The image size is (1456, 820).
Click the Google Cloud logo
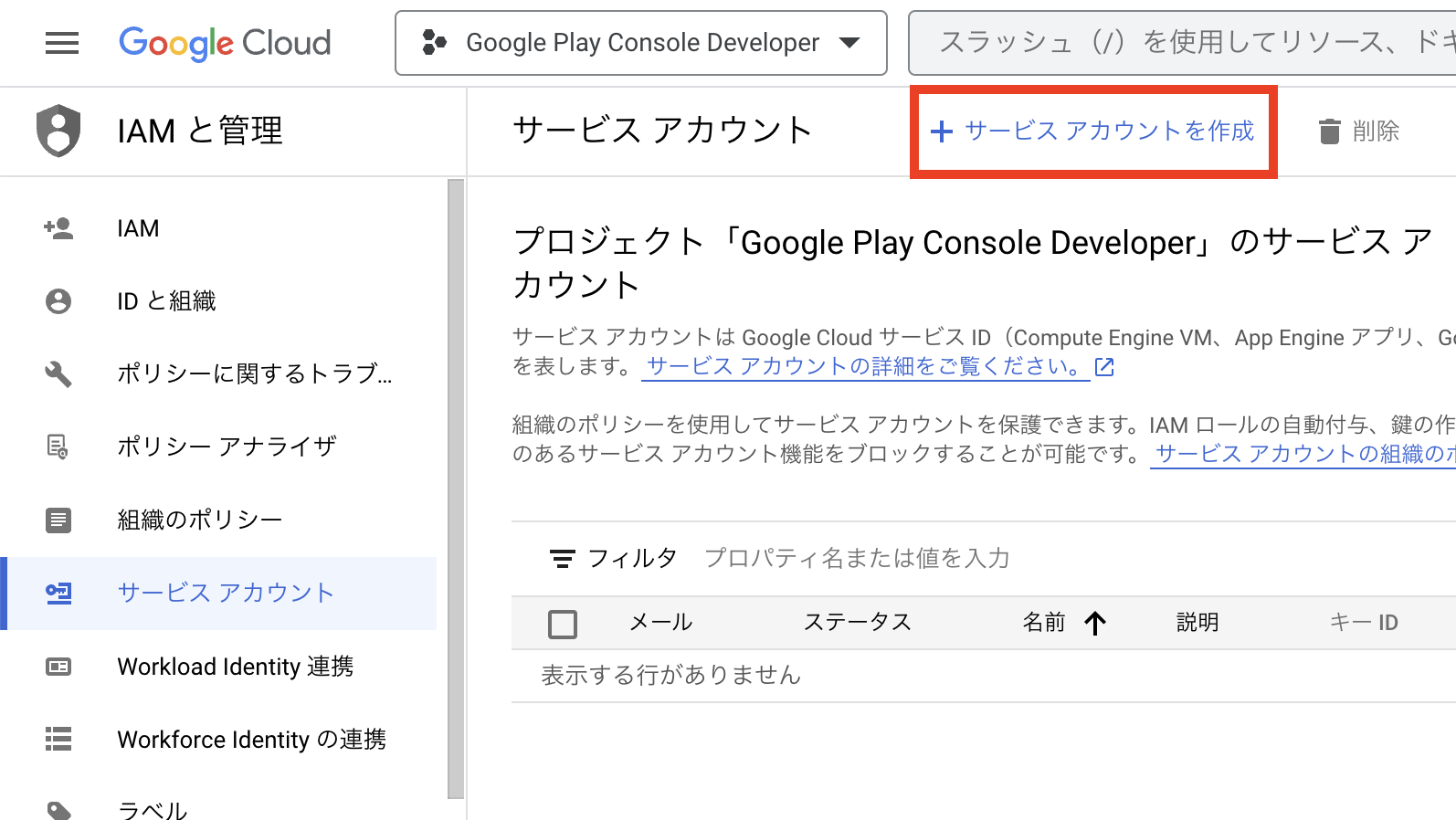(x=225, y=43)
